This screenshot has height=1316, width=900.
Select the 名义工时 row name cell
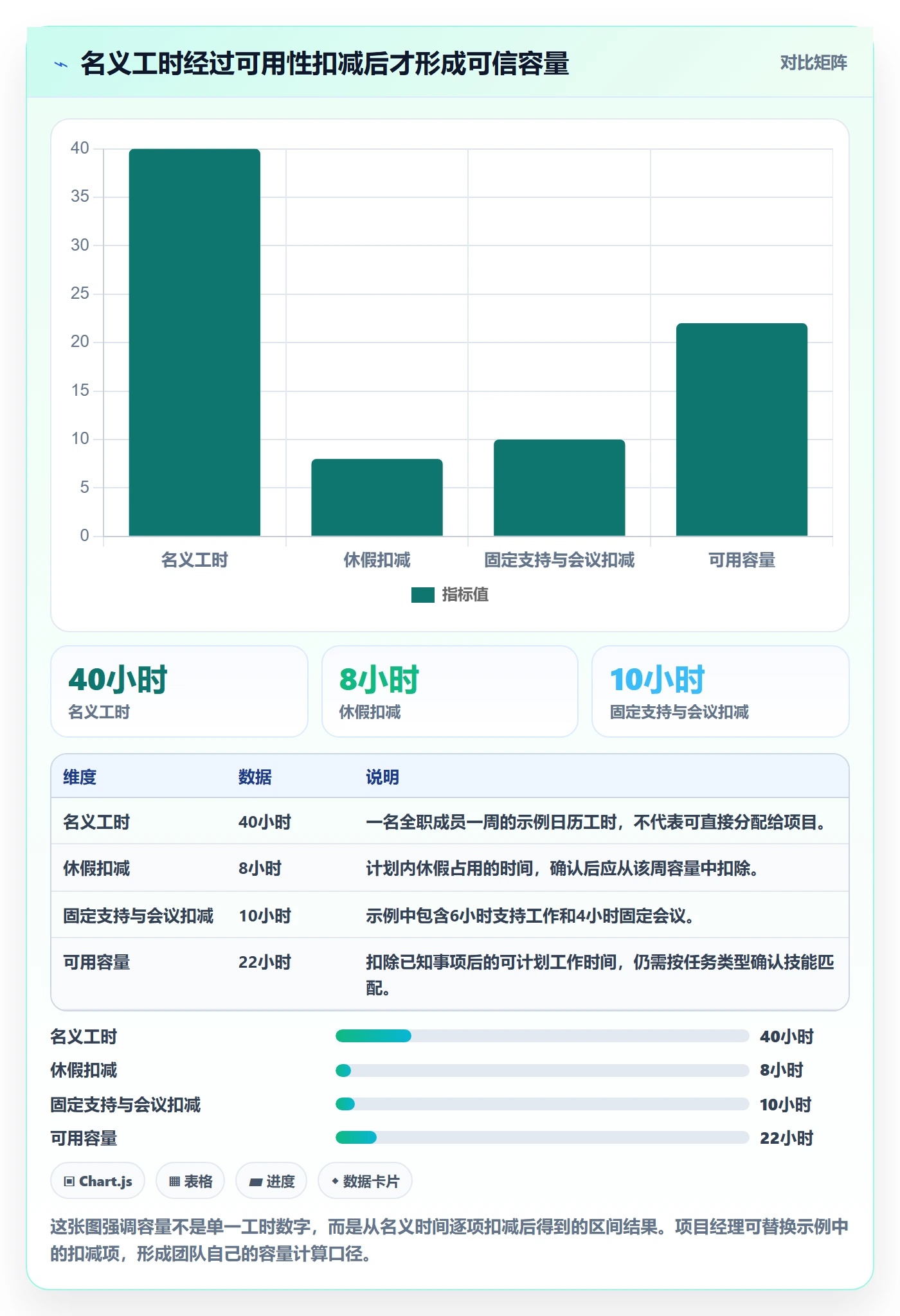(96, 822)
